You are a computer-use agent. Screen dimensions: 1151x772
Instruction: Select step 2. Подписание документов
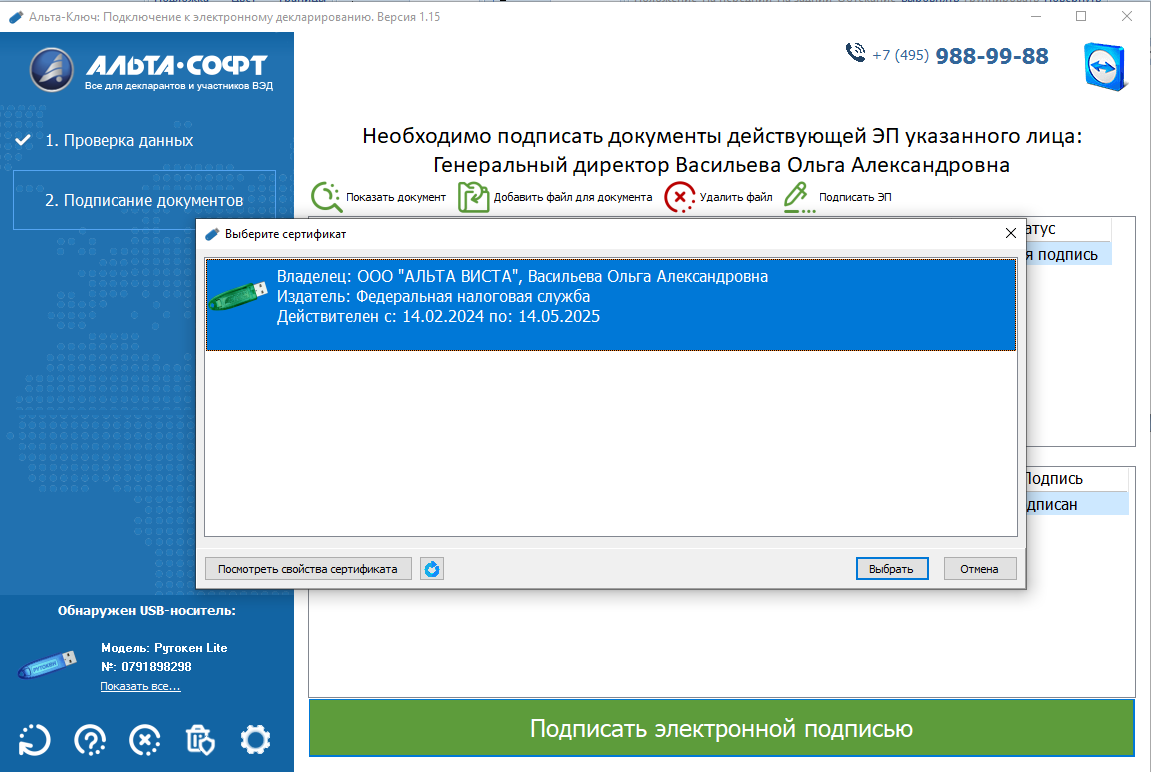(144, 200)
